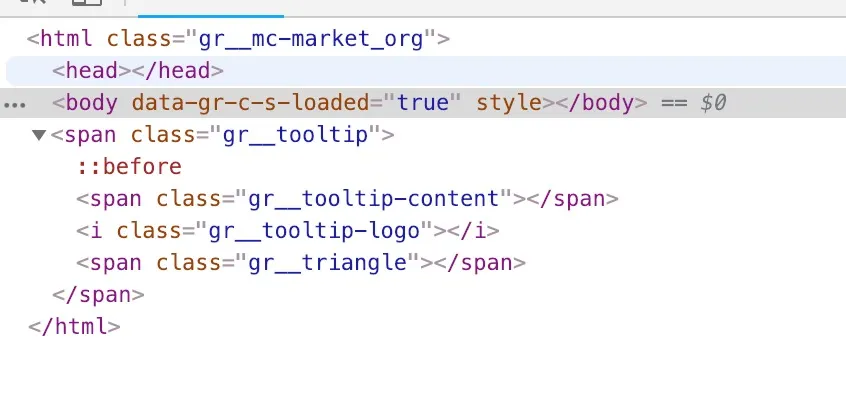Click the $0 console reference marker

click(712, 102)
